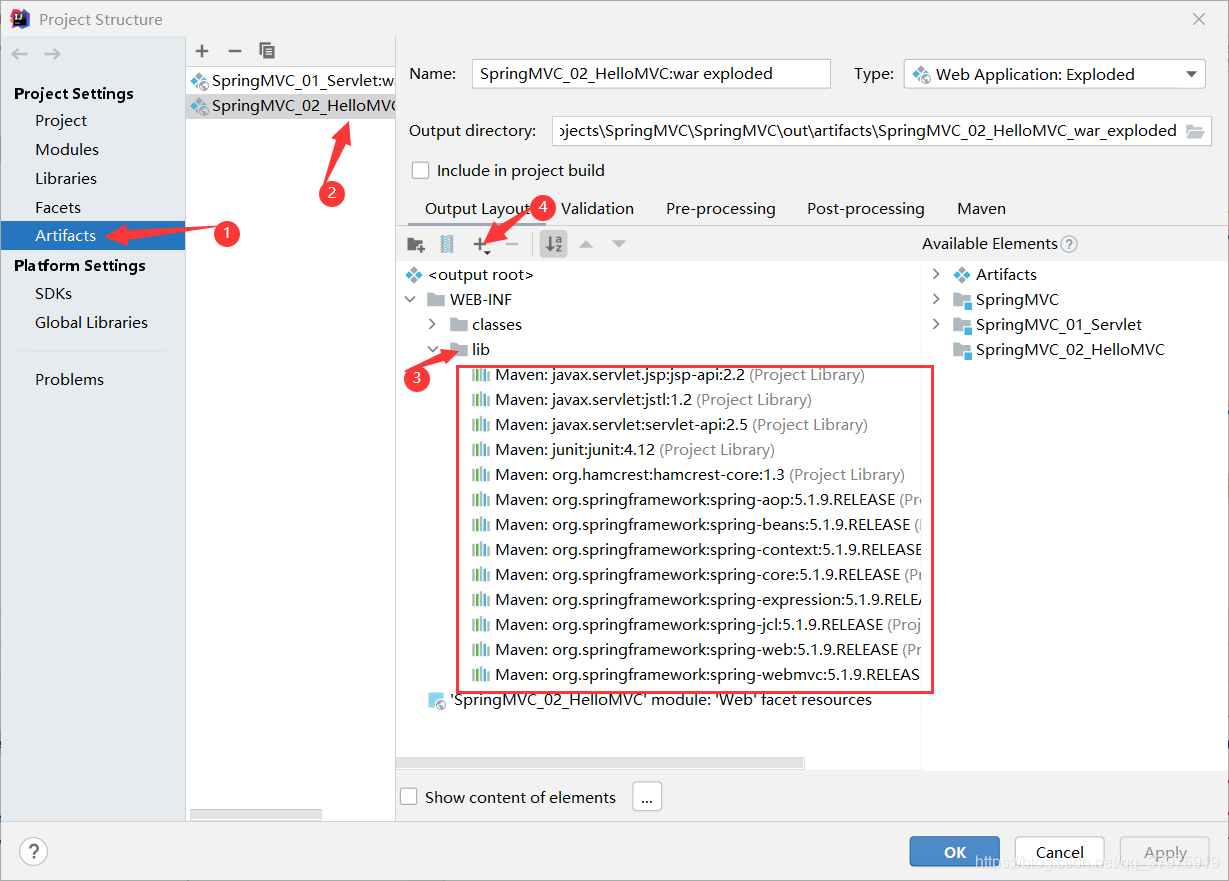
Task: Collapse the WEB-INF folder node
Action: (x=410, y=300)
